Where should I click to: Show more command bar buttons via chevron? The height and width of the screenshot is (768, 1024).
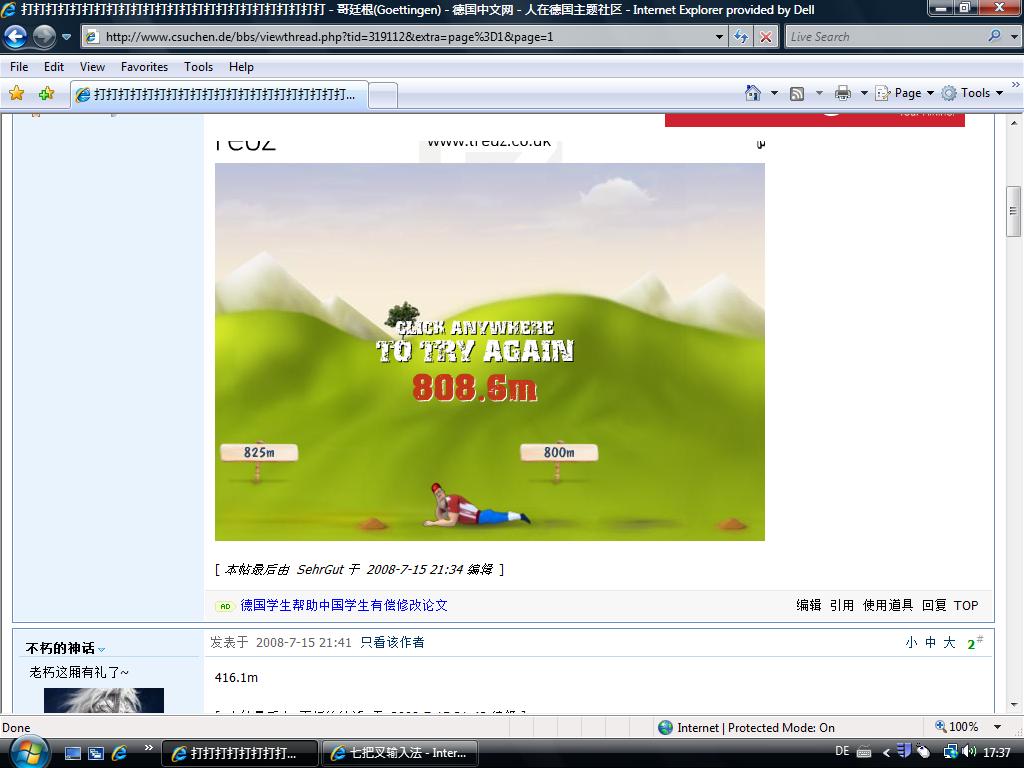pos(1016,85)
